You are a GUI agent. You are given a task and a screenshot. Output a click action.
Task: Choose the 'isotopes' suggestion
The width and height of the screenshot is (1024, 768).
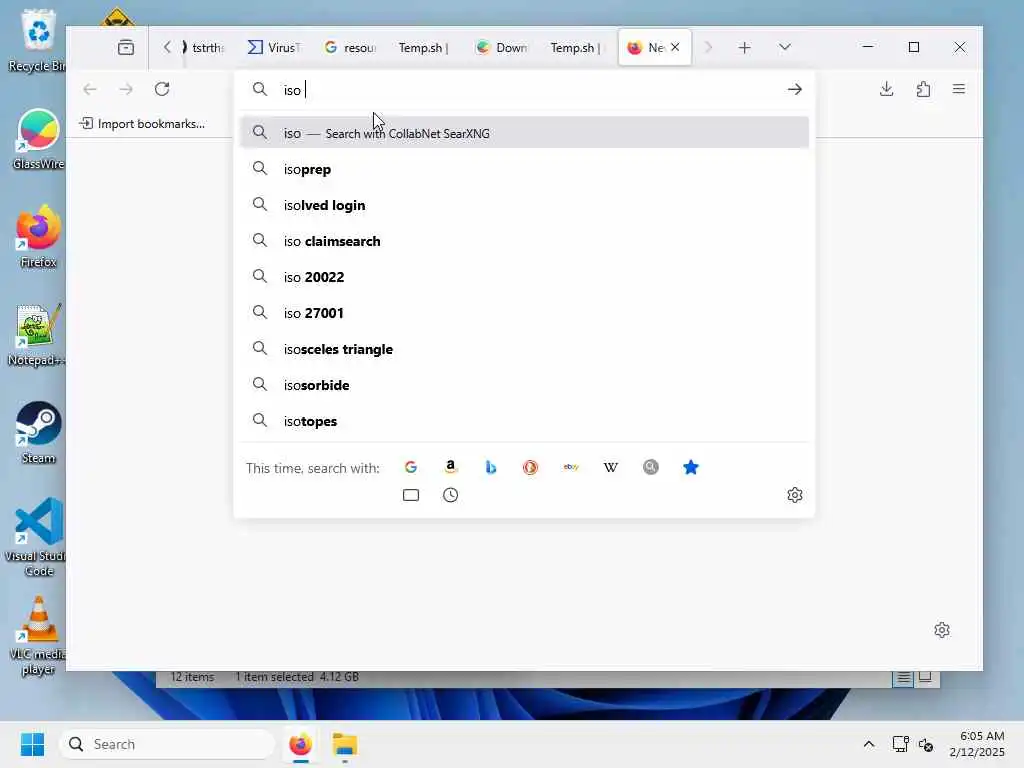pyautogui.click(x=524, y=421)
